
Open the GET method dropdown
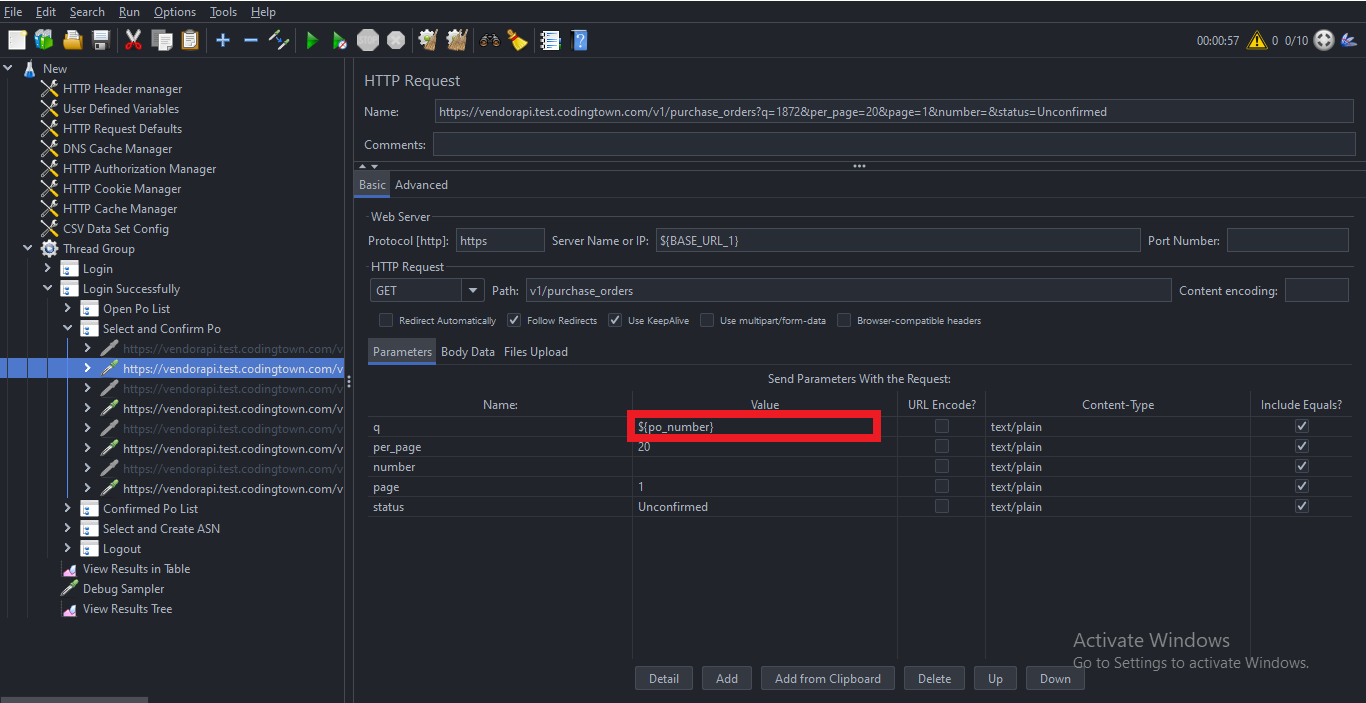pos(473,291)
